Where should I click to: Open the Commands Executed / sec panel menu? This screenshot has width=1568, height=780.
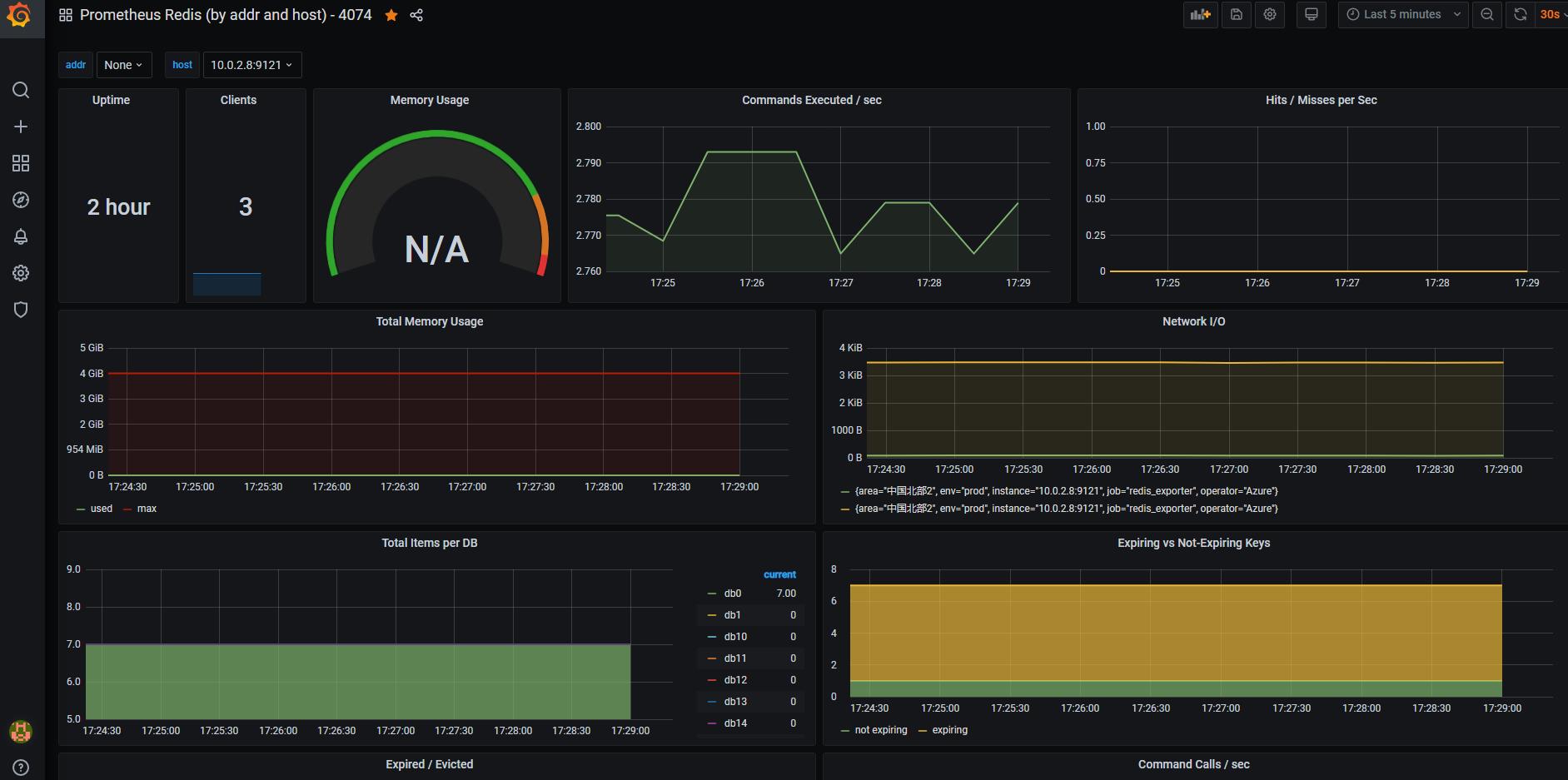pos(812,100)
